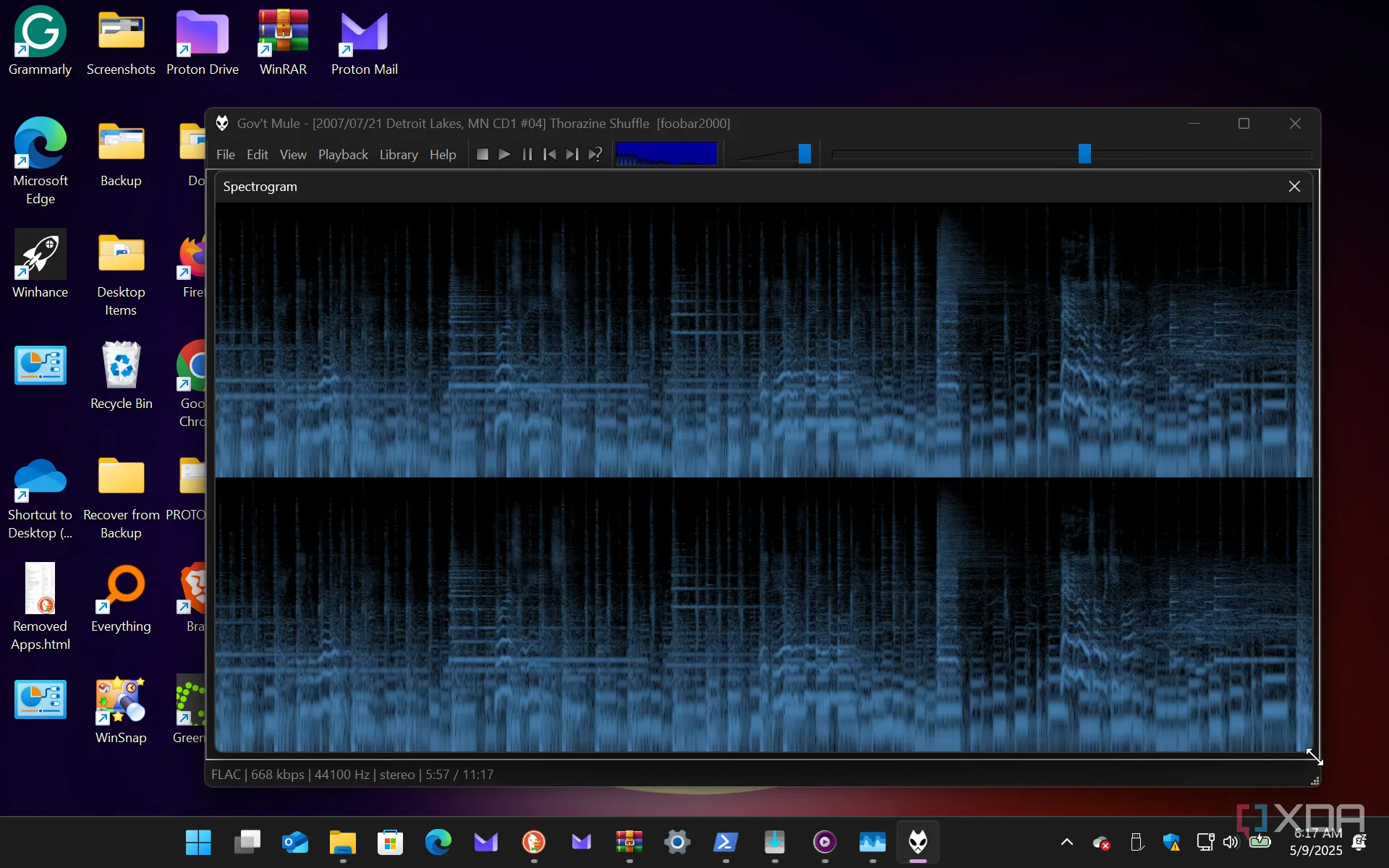Viewport: 1389px width, 868px height.
Task: Open the Playback menu
Action: pyautogui.click(x=342, y=154)
